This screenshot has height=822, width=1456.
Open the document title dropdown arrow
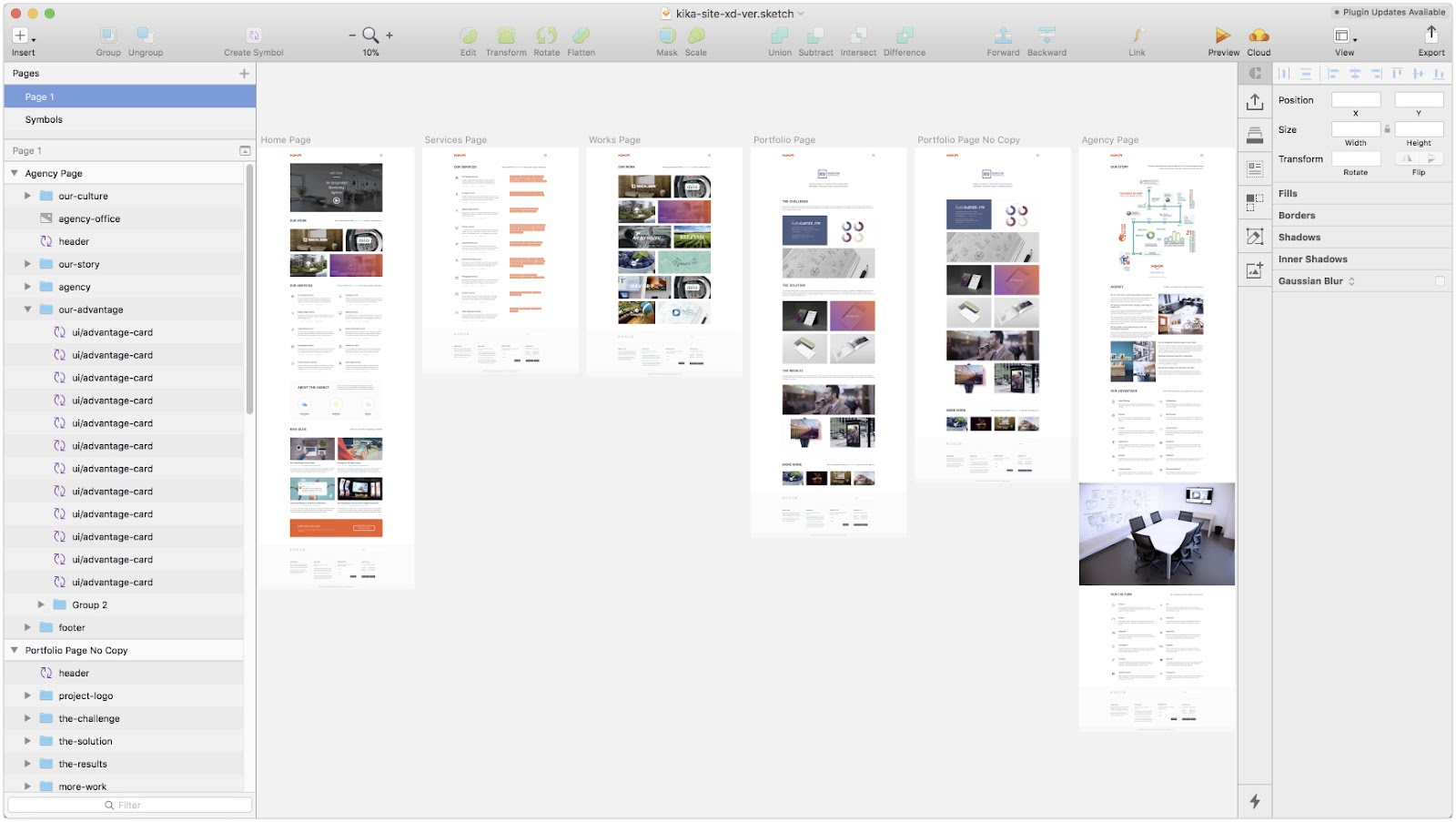click(801, 14)
